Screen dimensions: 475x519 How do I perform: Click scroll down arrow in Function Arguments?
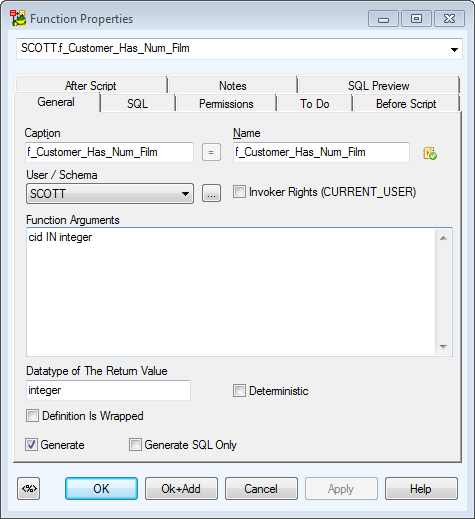[443, 347]
